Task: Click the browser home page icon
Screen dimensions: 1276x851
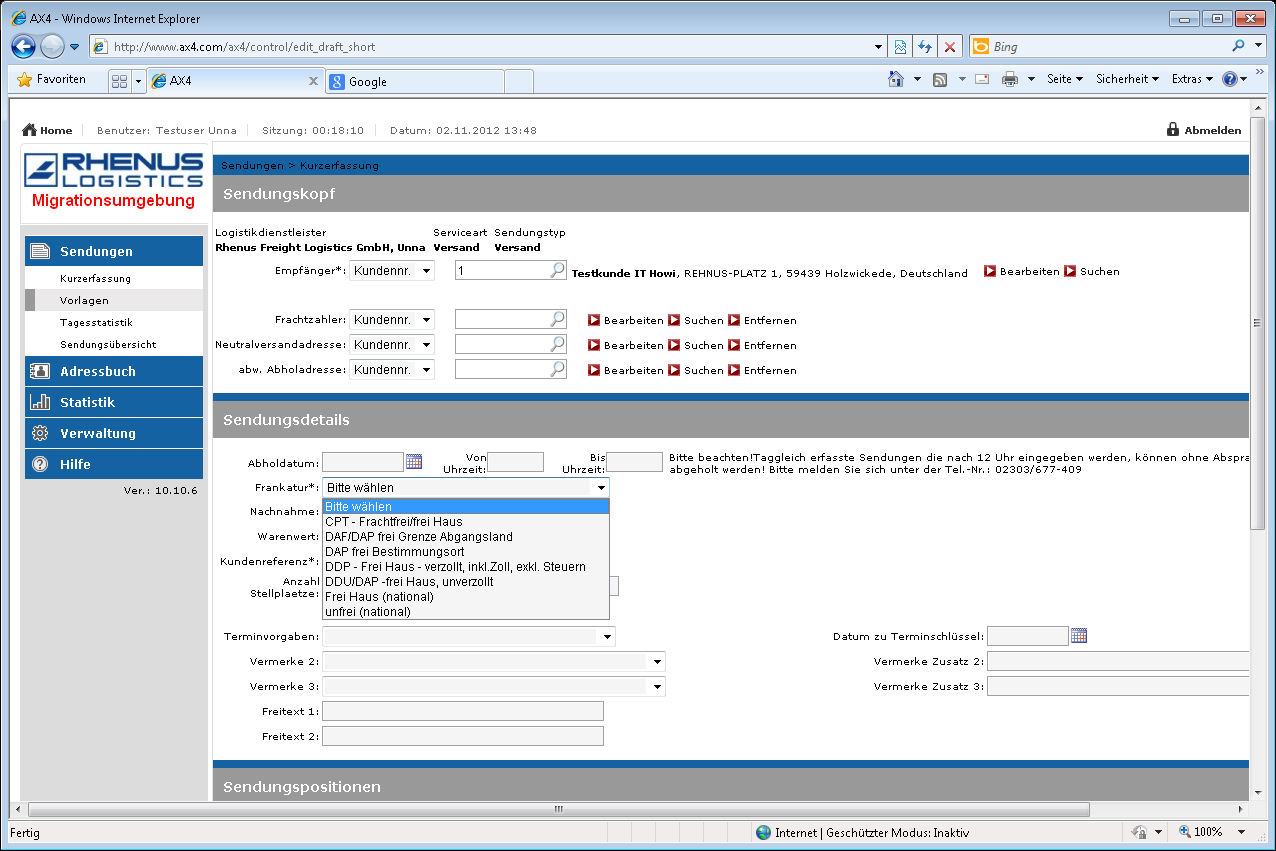Action: pyautogui.click(x=897, y=79)
